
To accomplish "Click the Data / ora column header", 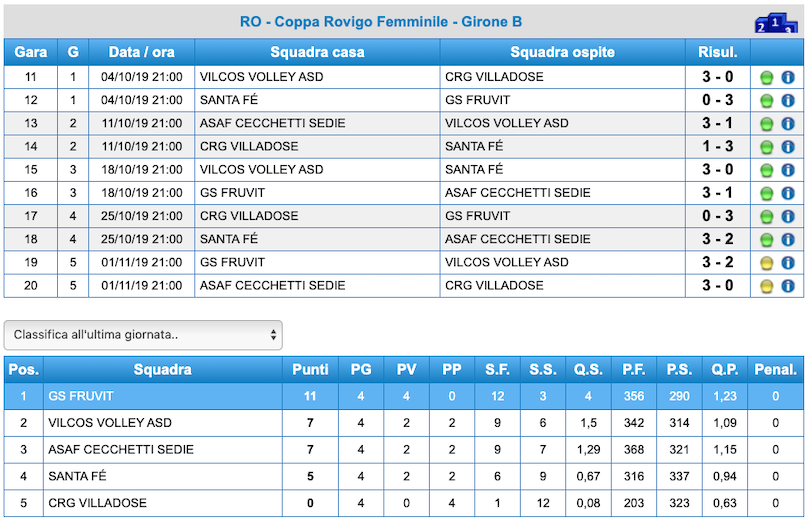I will (x=142, y=52).
